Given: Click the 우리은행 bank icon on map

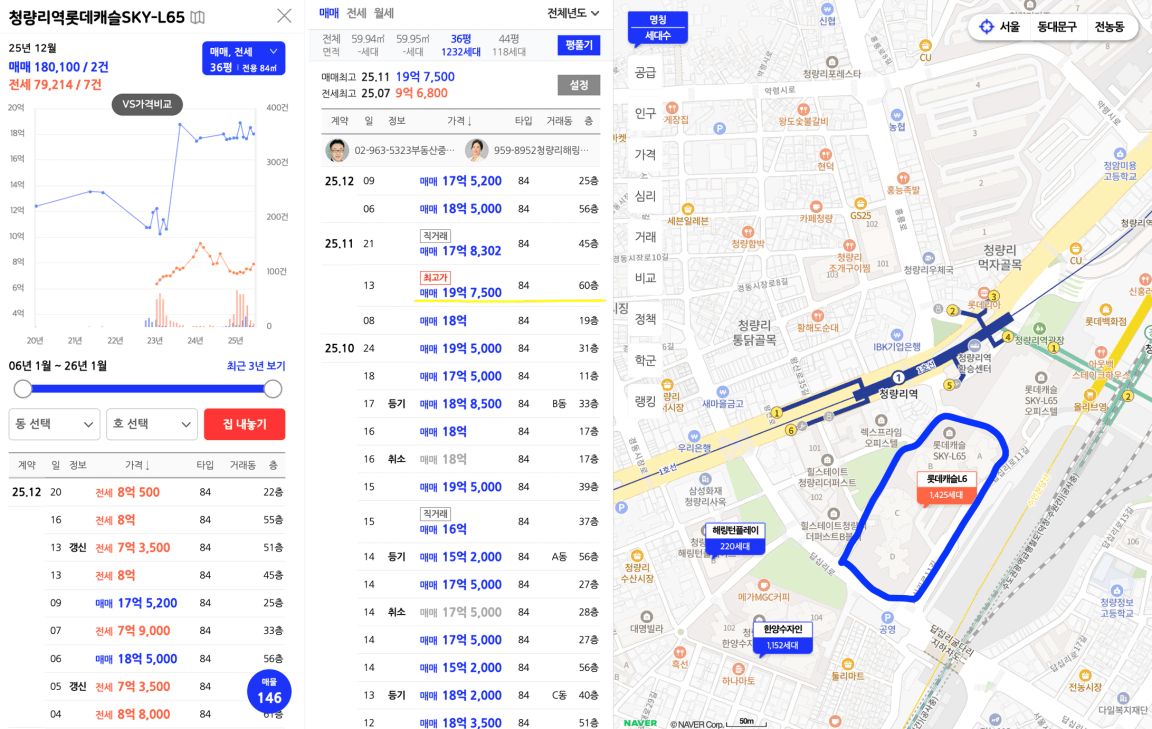Looking at the screenshot, I should (694, 436).
